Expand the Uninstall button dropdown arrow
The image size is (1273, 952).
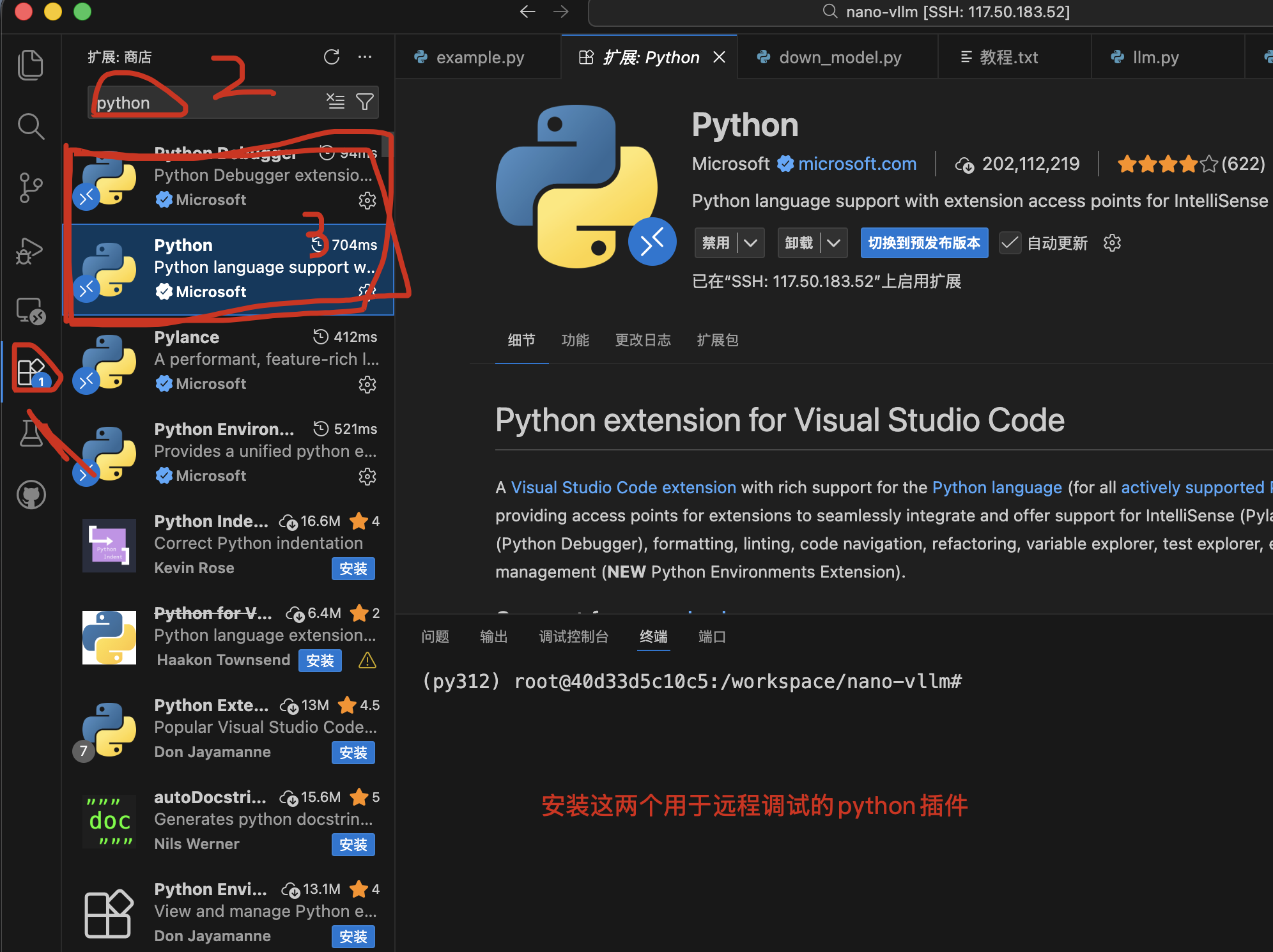[x=833, y=243]
